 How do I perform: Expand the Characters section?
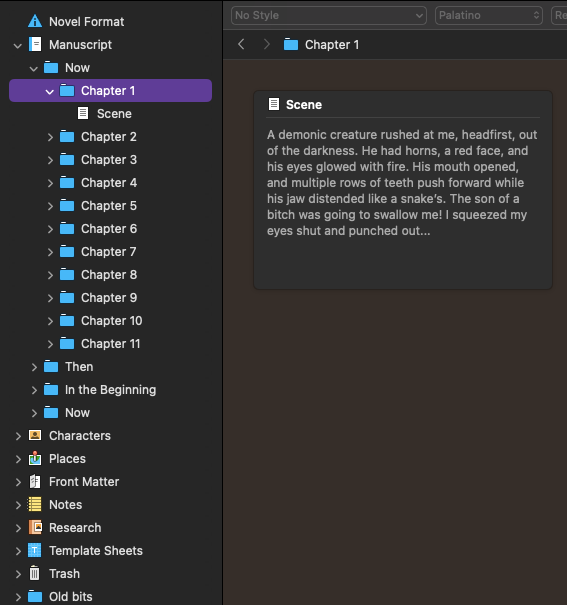pyautogui.click(x=18, y=436)
